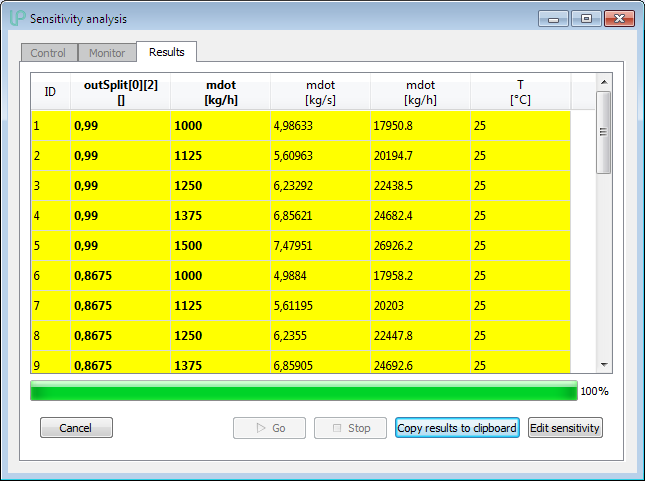The image size is (645, 481).
Task: Open the Monitor tab
Action: [x=107, y=53]
